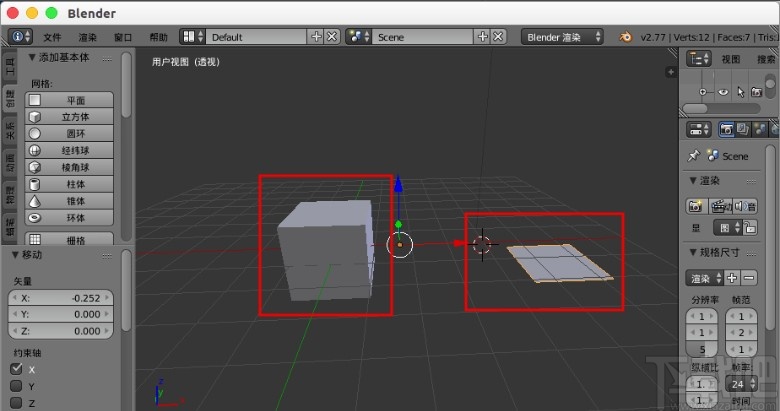Image resolution: width=780 pixels, height=411 pixels.
Task: Toggle outliner selectable cursor icon
Action: [740, 92]
